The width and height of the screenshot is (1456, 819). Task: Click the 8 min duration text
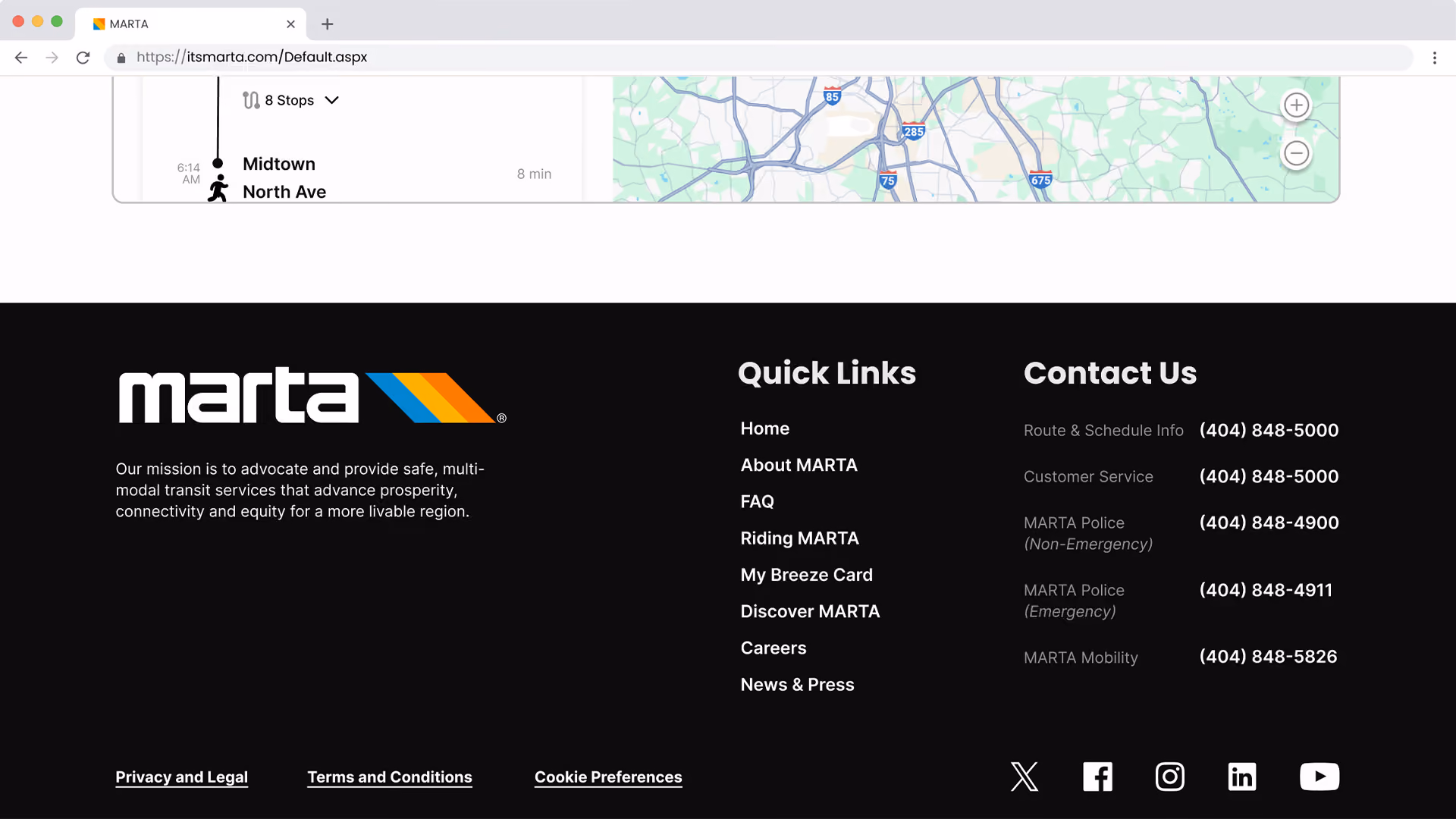click(534, 174)
